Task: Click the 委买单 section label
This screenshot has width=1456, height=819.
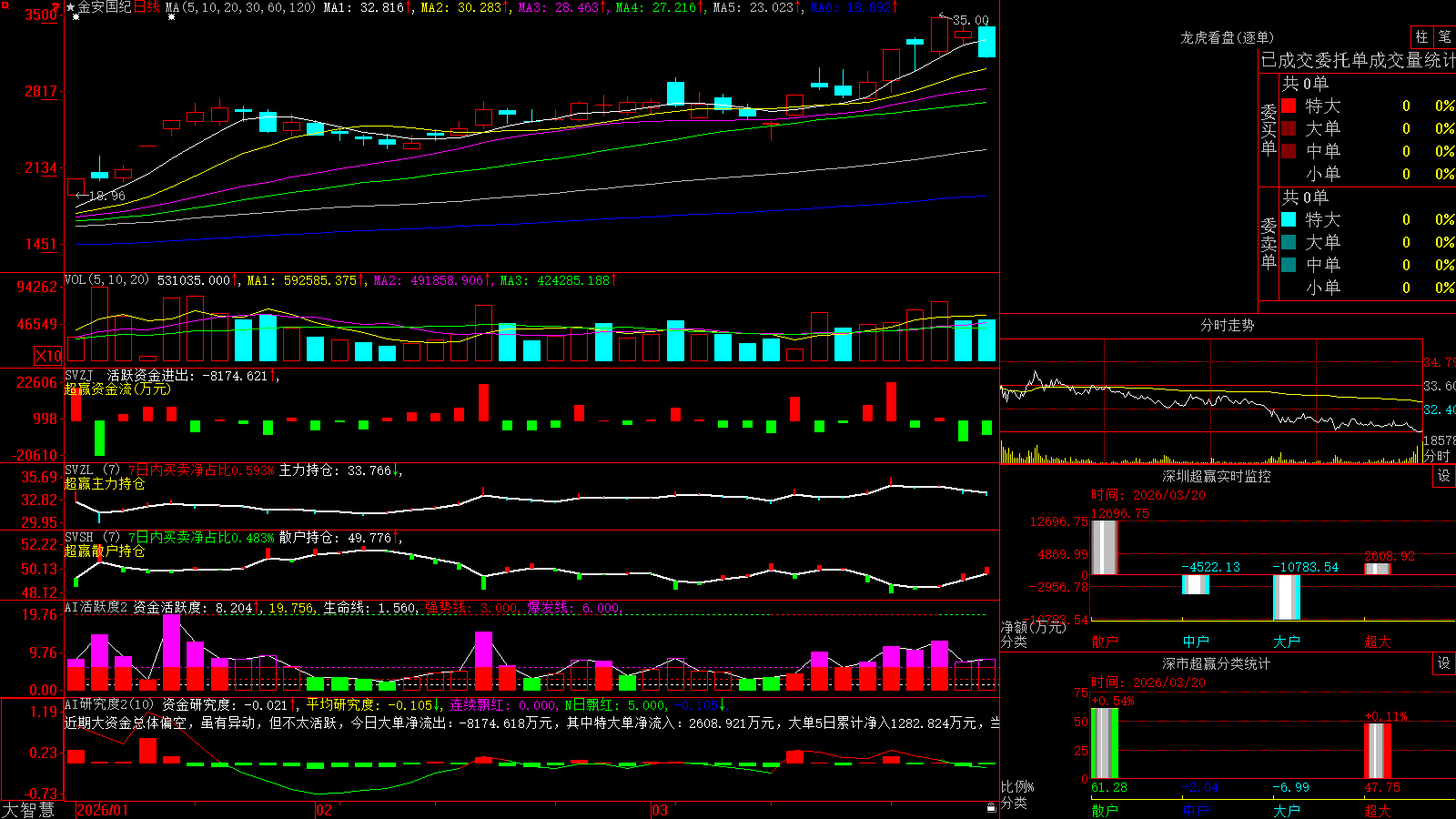Action: point(1269,130)
